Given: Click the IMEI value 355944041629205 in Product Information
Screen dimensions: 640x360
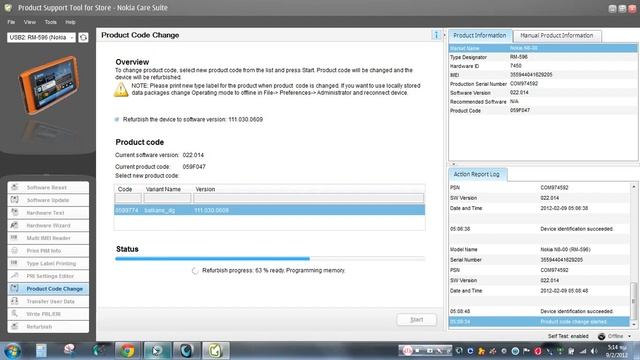Looking at the screenshot, I should 531,75.
